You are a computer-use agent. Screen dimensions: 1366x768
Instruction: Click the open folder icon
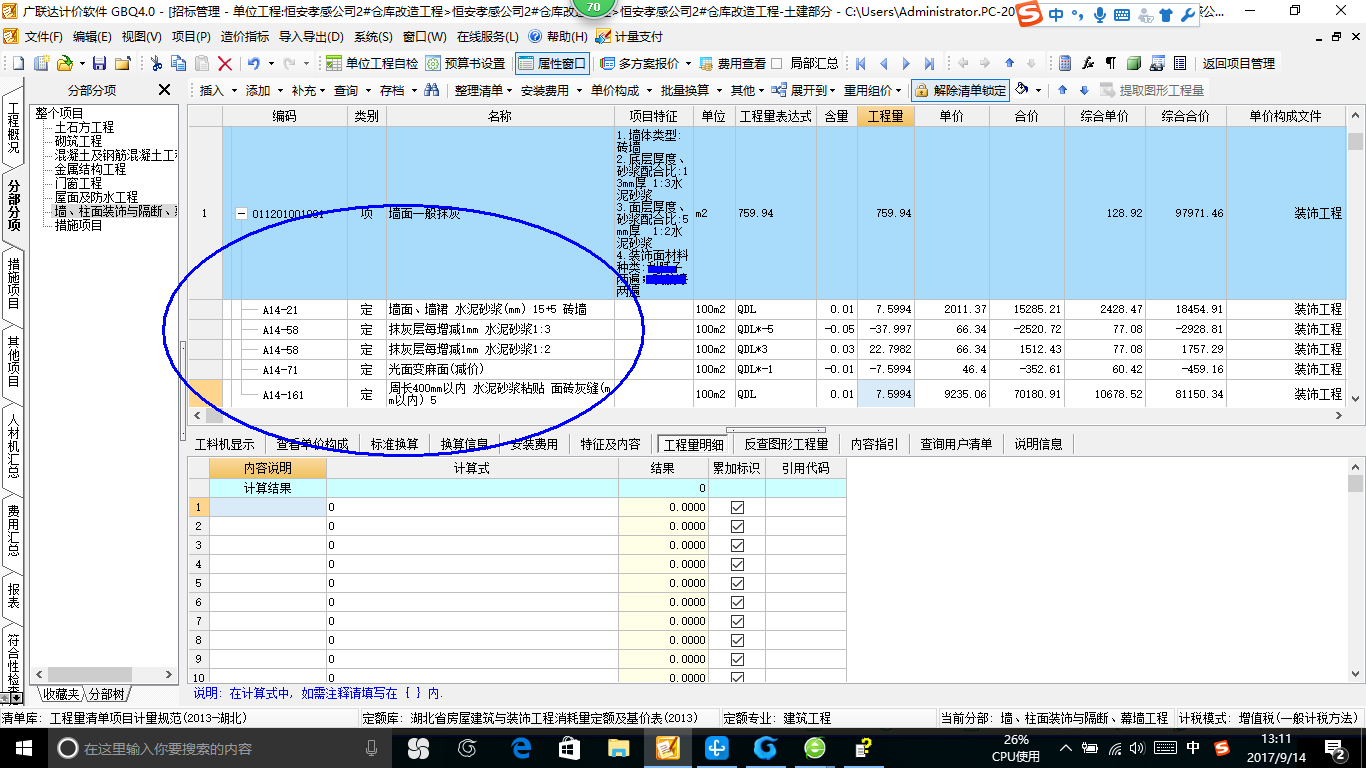(x=64, y=63)
